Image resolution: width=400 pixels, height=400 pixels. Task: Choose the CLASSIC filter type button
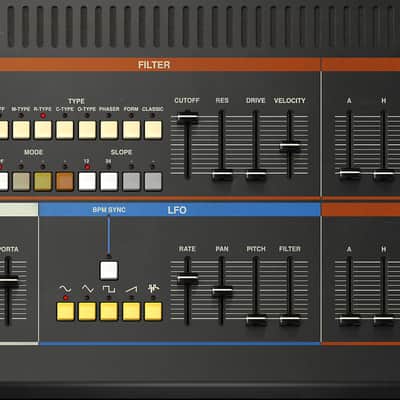point(153,130)
